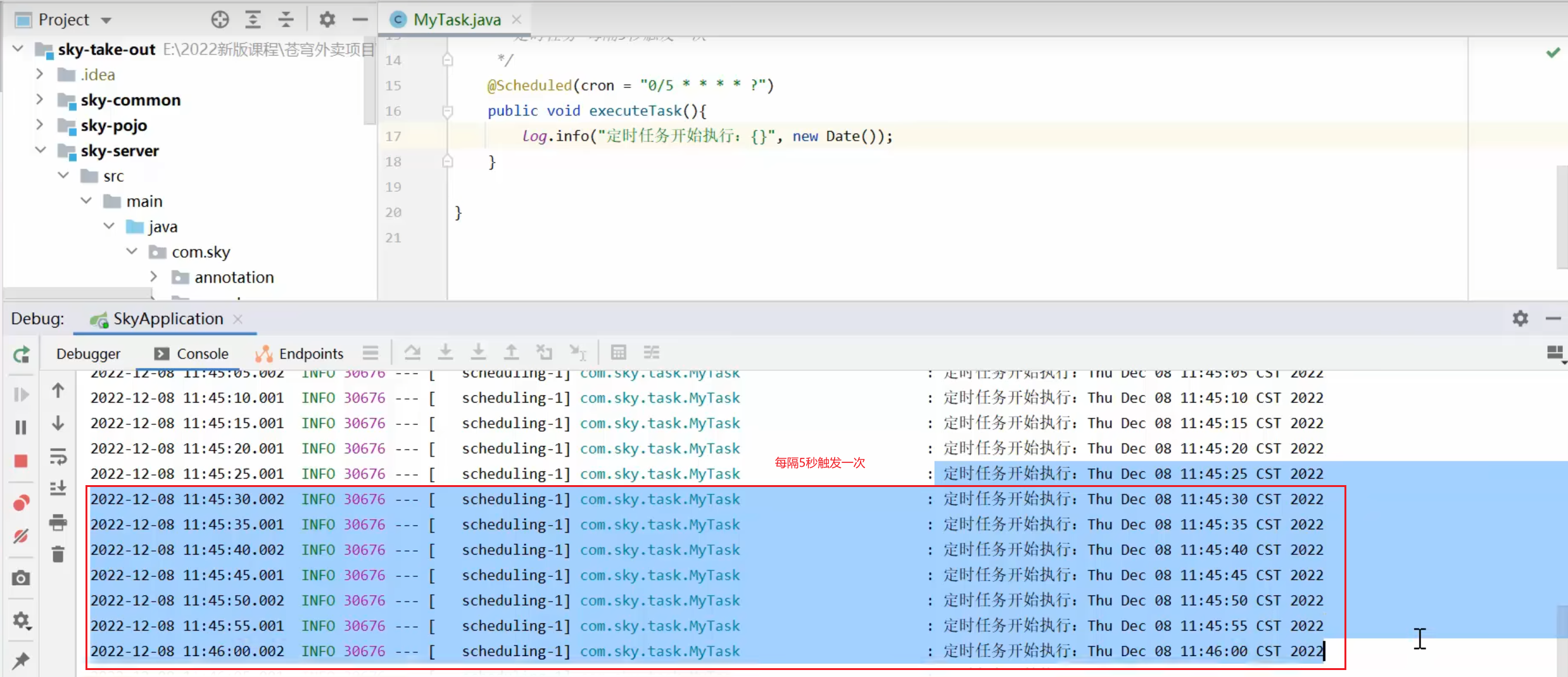Open the Endpoints tab

(x=310, y=354)
